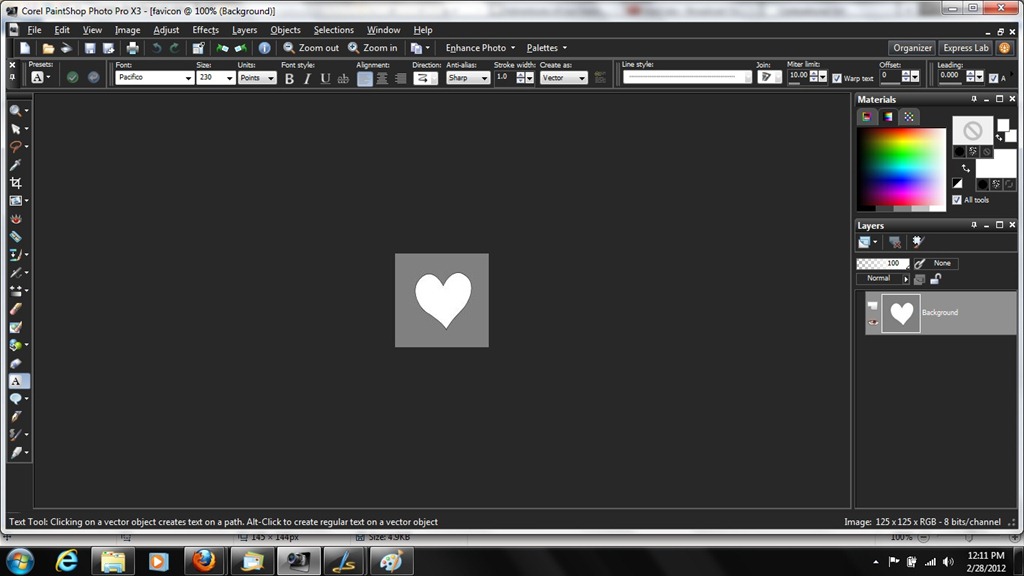
Task: Click the Bold font style button
Action: click(x=289, y=78)
